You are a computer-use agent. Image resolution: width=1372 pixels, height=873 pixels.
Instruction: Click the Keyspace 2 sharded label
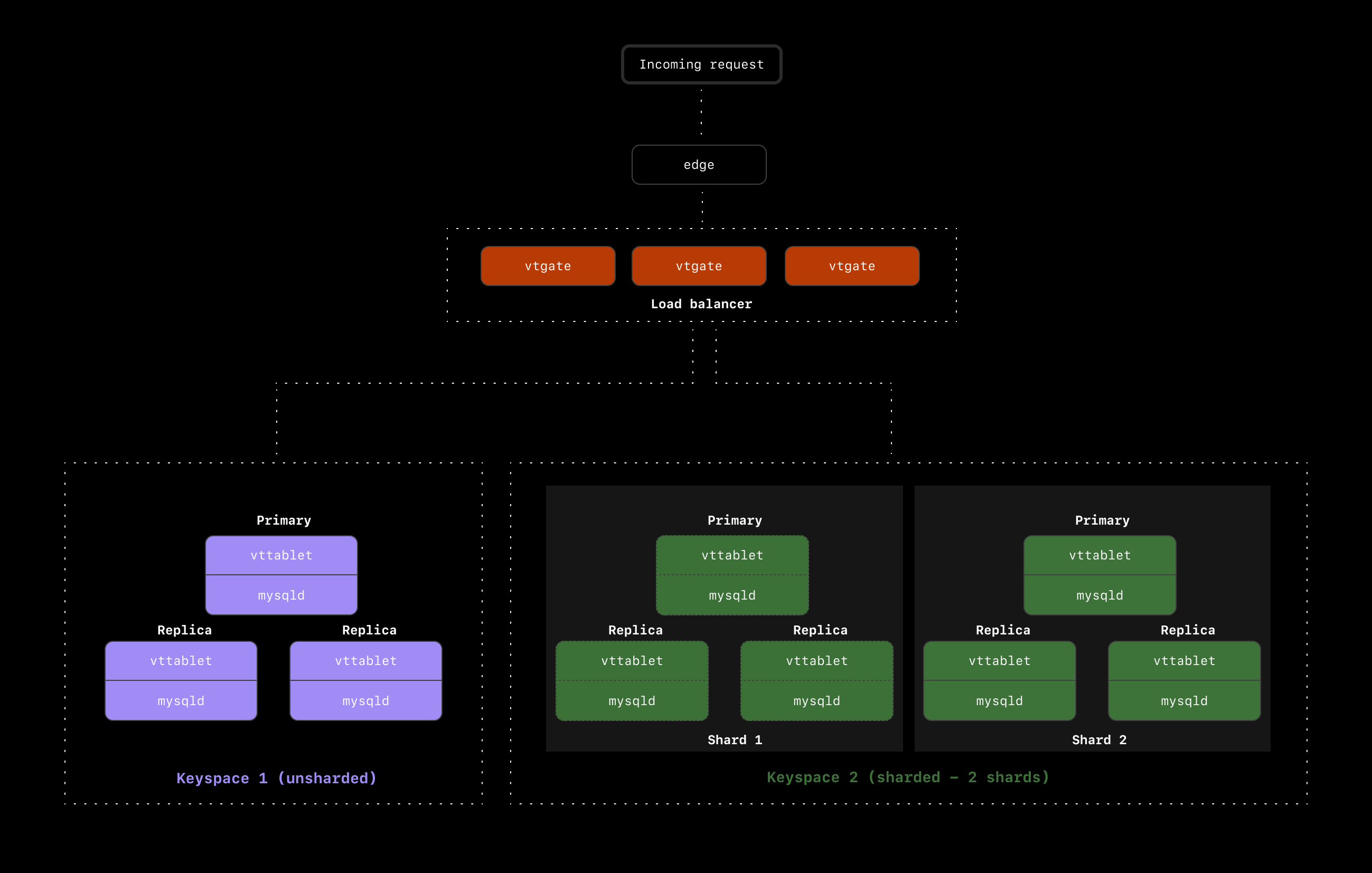[908, 777]
